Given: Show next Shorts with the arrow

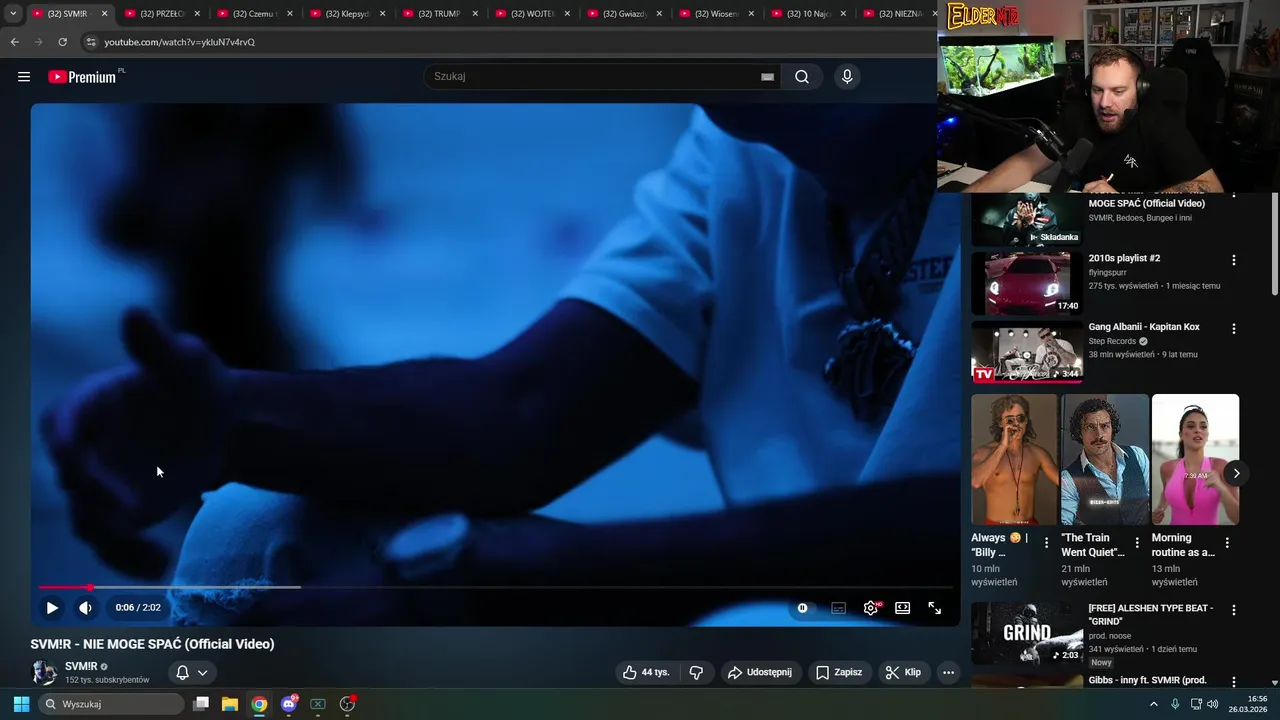Looking at the screenshot, I should [x=1236, y=473].
